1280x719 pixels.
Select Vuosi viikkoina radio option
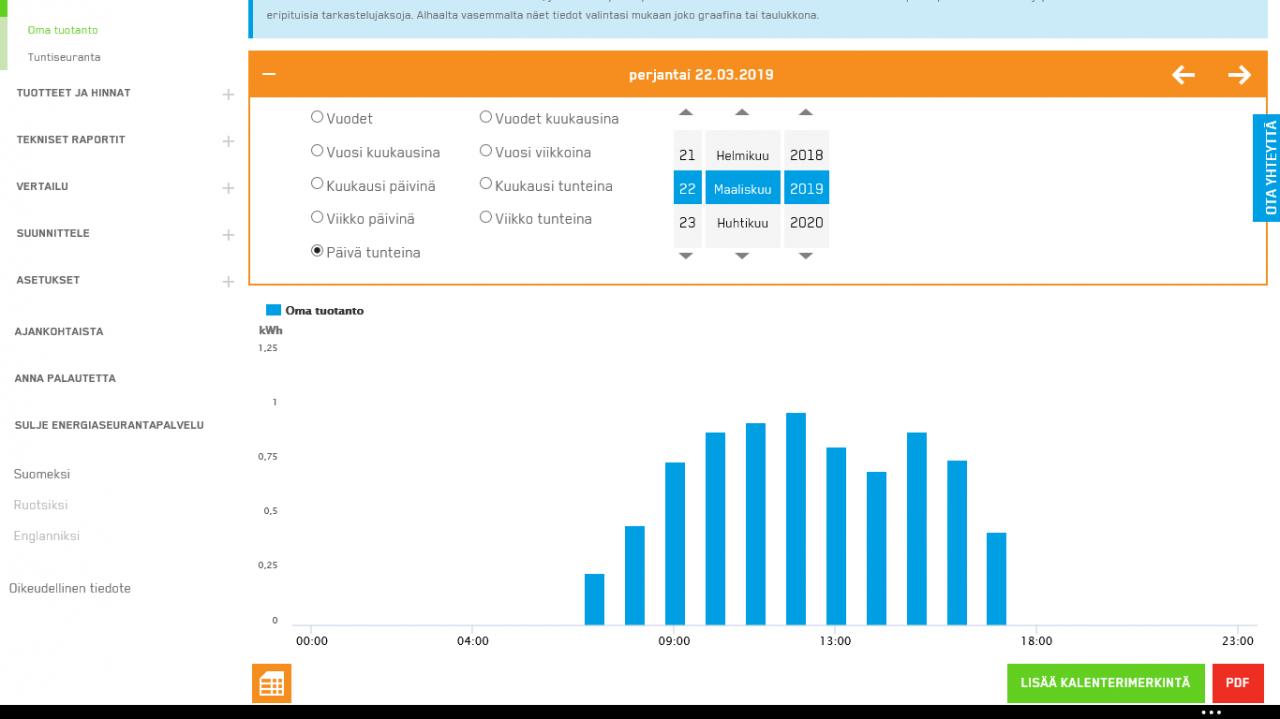pos(486,151)
